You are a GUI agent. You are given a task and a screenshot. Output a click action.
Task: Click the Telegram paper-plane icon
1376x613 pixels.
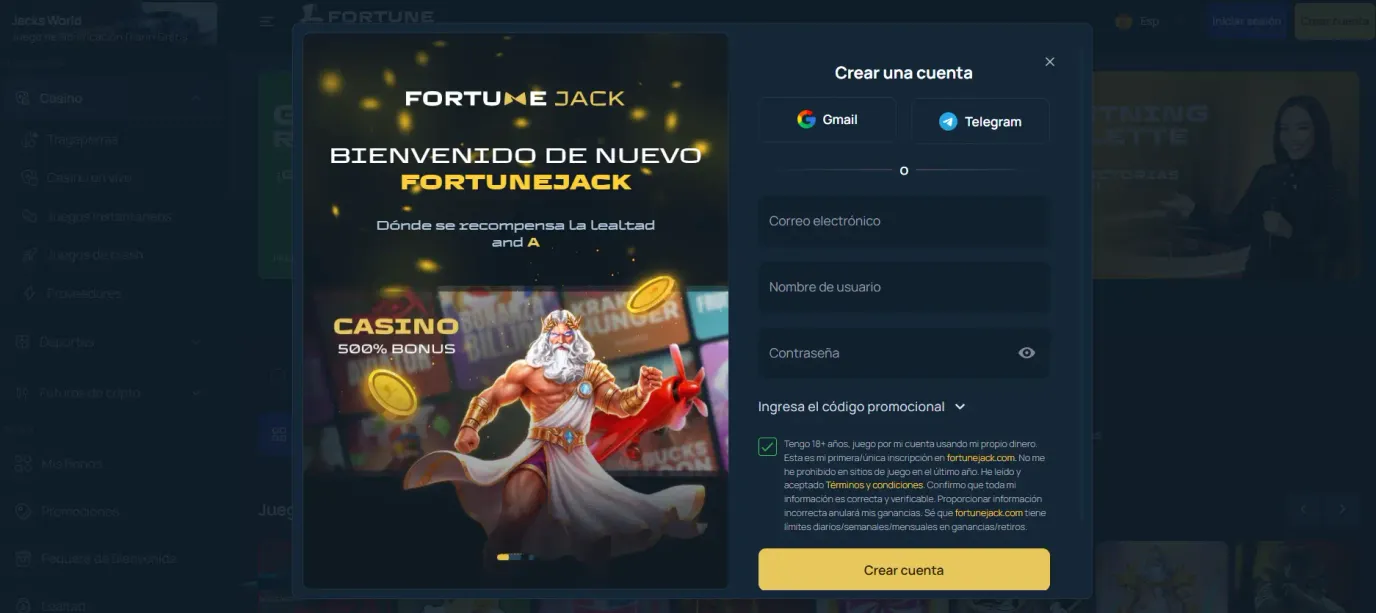click(948, 122)
